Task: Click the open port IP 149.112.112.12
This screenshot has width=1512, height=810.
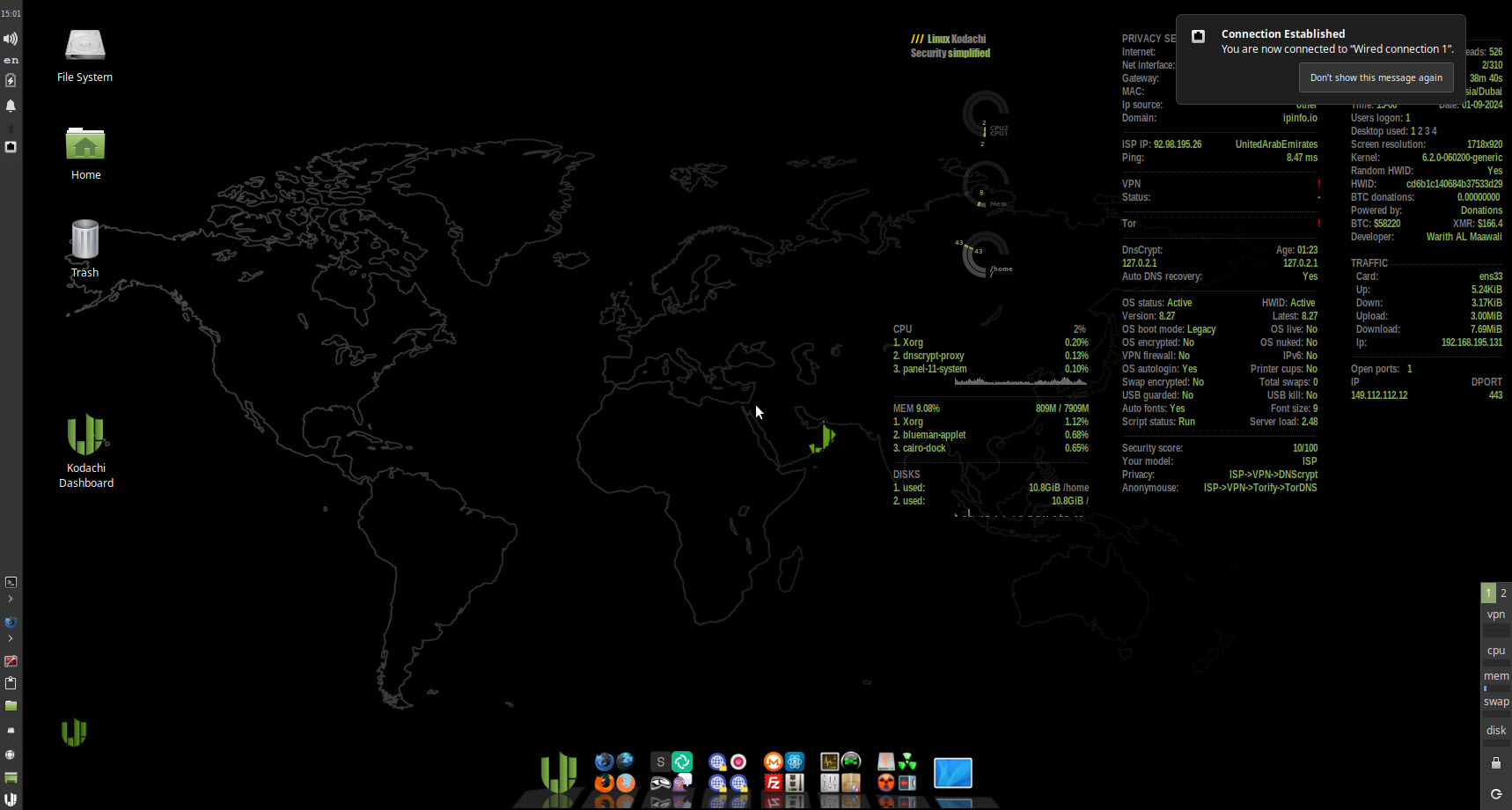Action: click(x=1379, y=395)
